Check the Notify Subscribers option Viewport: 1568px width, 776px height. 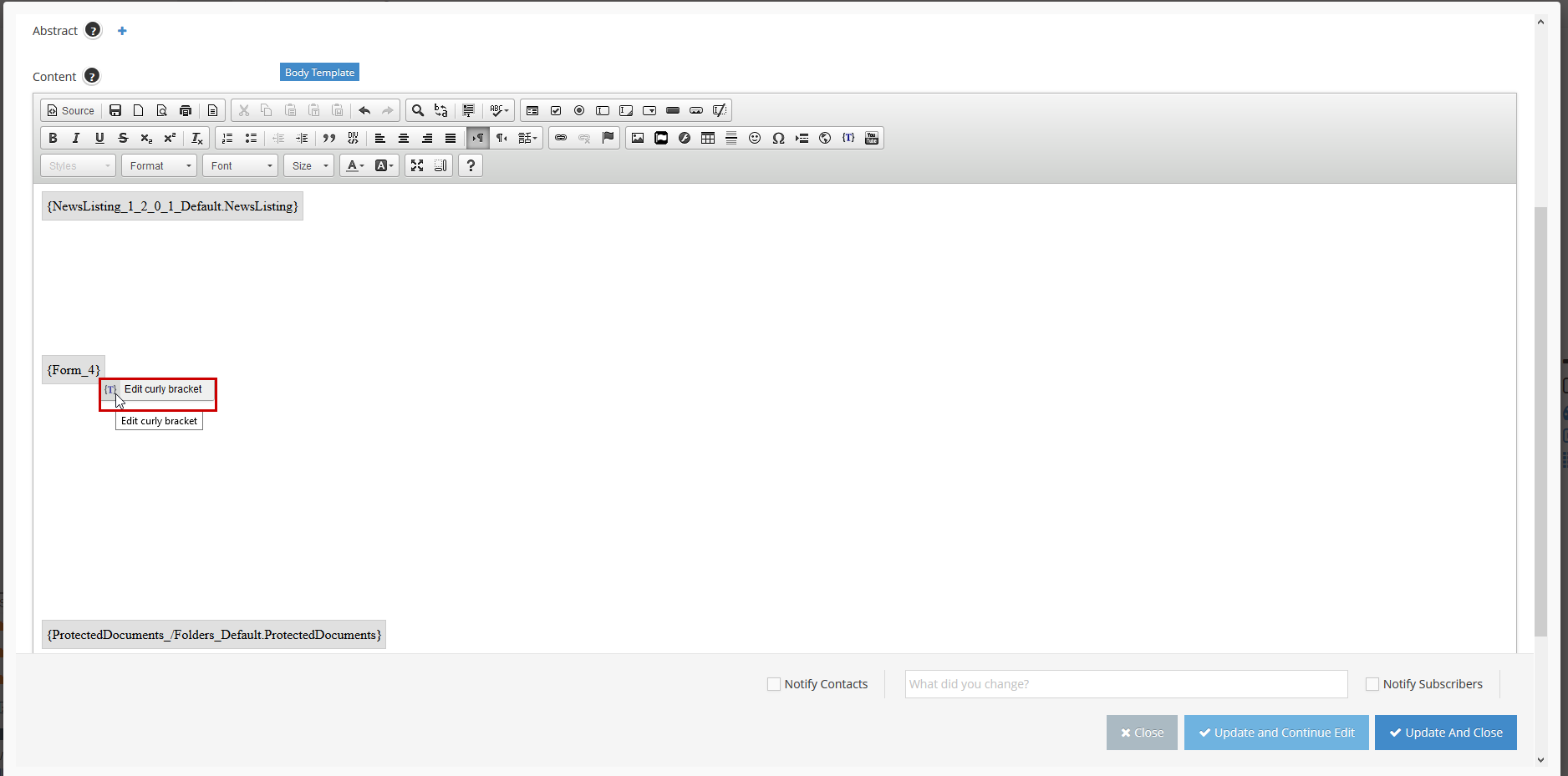click(x=1372, y=683)
